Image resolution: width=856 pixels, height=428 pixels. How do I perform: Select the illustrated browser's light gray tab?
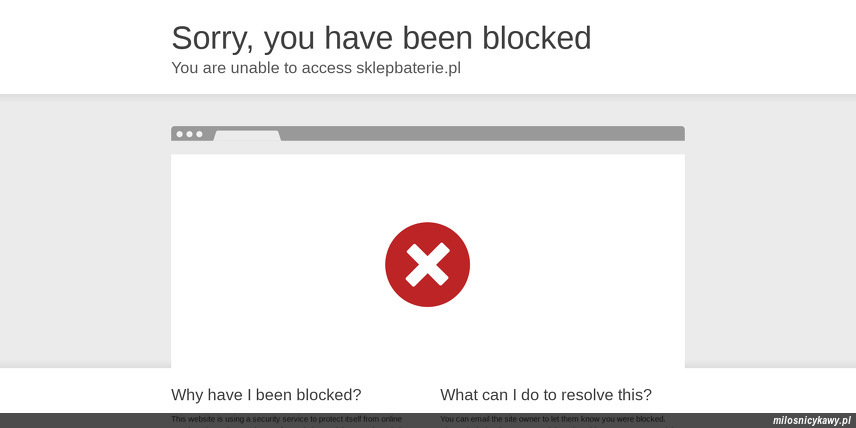247,136
